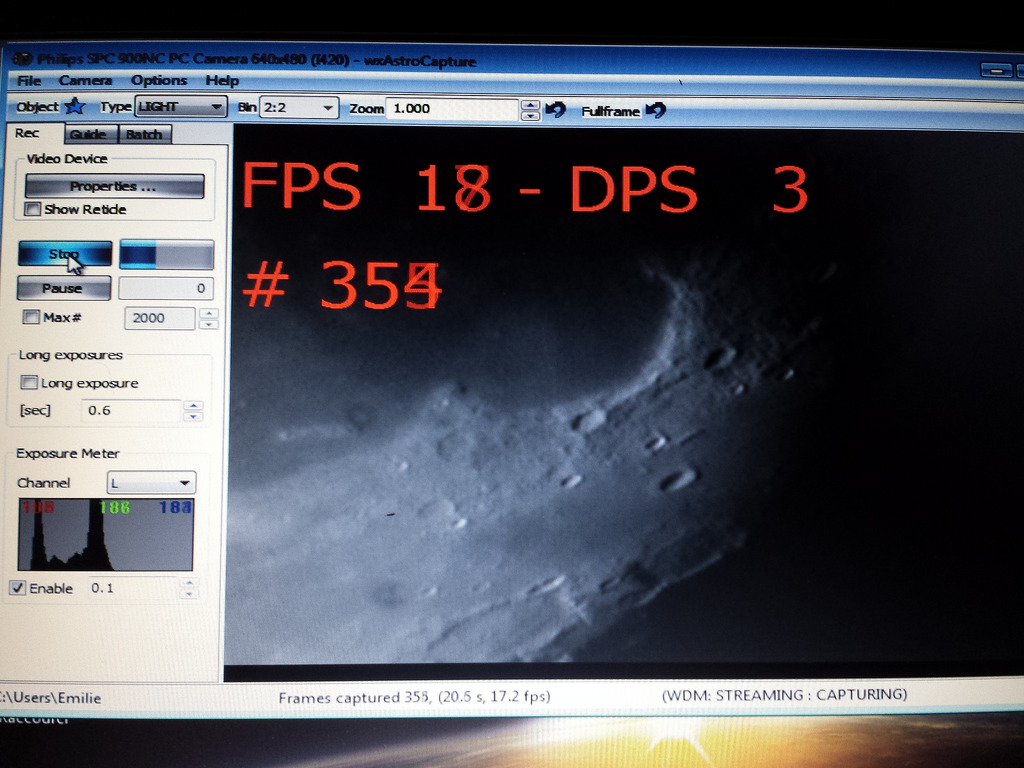Open the Type dropdown showing LIGHT
The height and width of the screenshot is (768, 1024).
[181, 106]
